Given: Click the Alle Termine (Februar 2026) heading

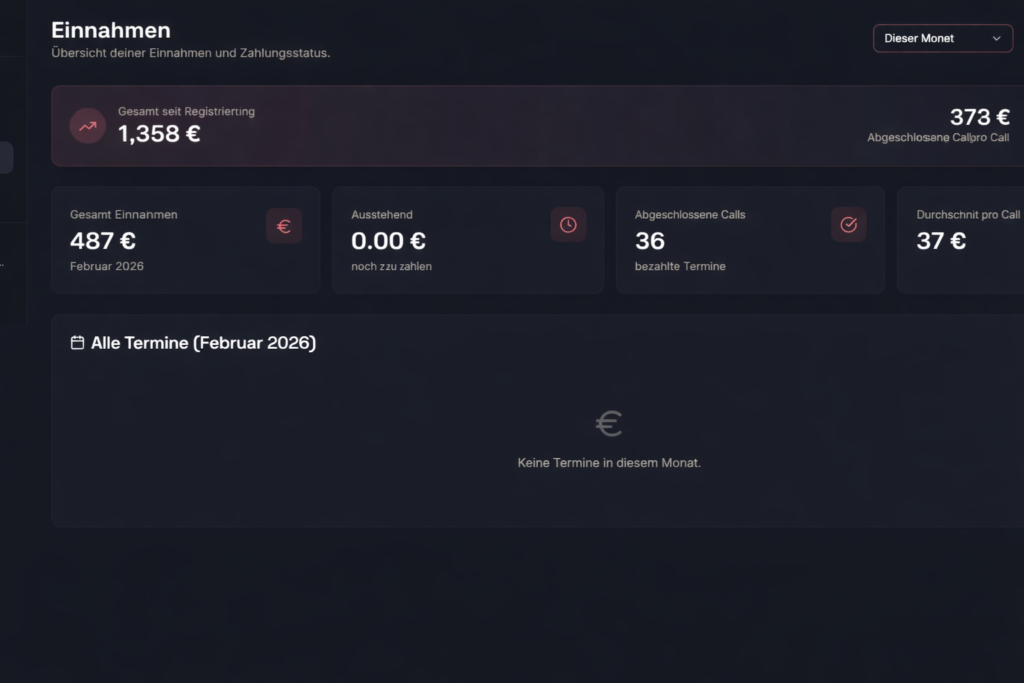Looking at the screenshot, I should point(203,343).
